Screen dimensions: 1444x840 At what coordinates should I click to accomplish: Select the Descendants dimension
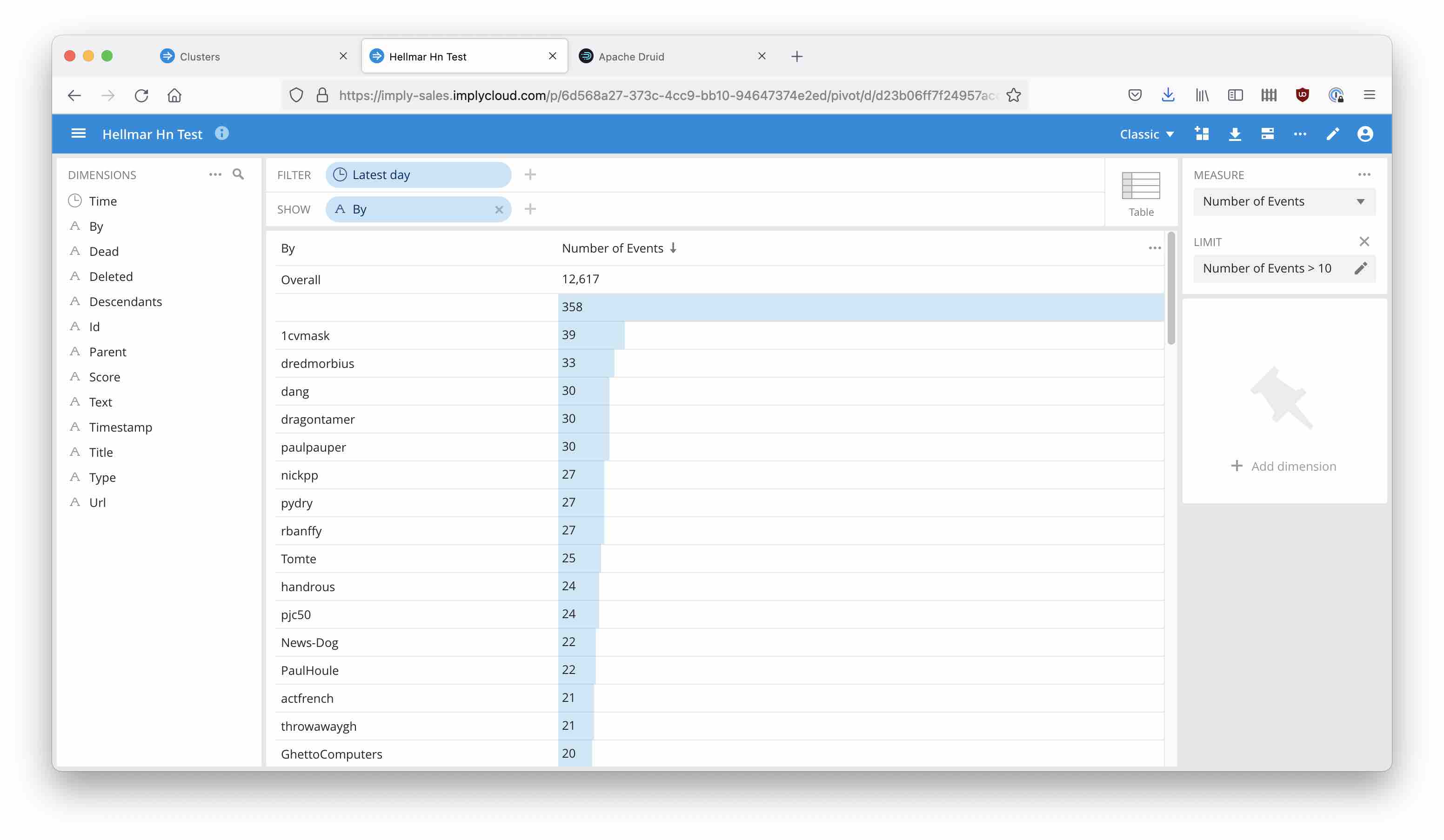pos(126,301)
